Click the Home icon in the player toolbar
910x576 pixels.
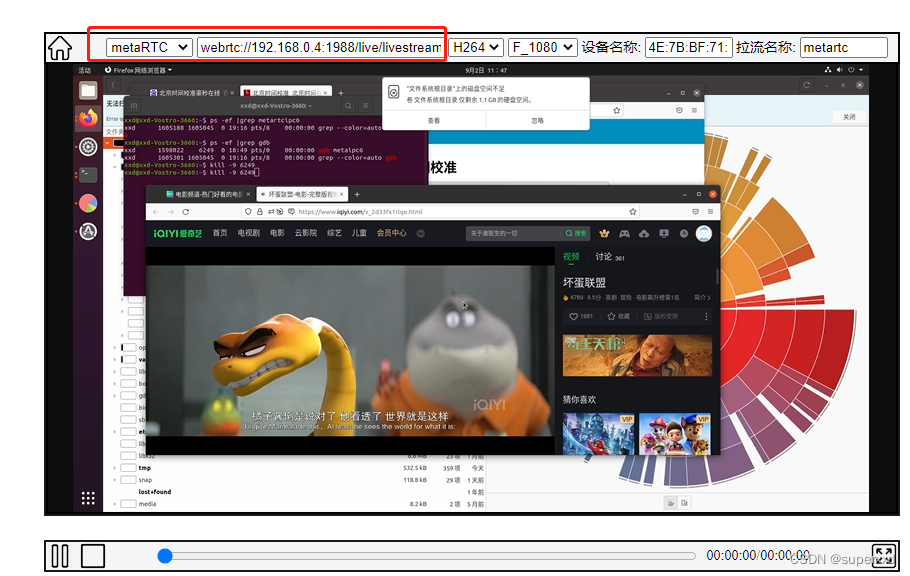pyautogui.click(x=60, y=48)
